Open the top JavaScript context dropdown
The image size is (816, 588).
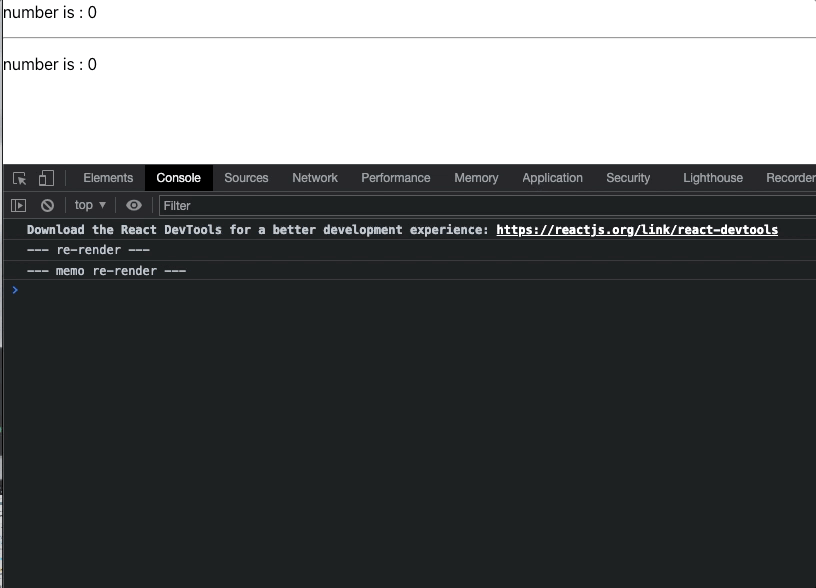(x=90, y=205)
